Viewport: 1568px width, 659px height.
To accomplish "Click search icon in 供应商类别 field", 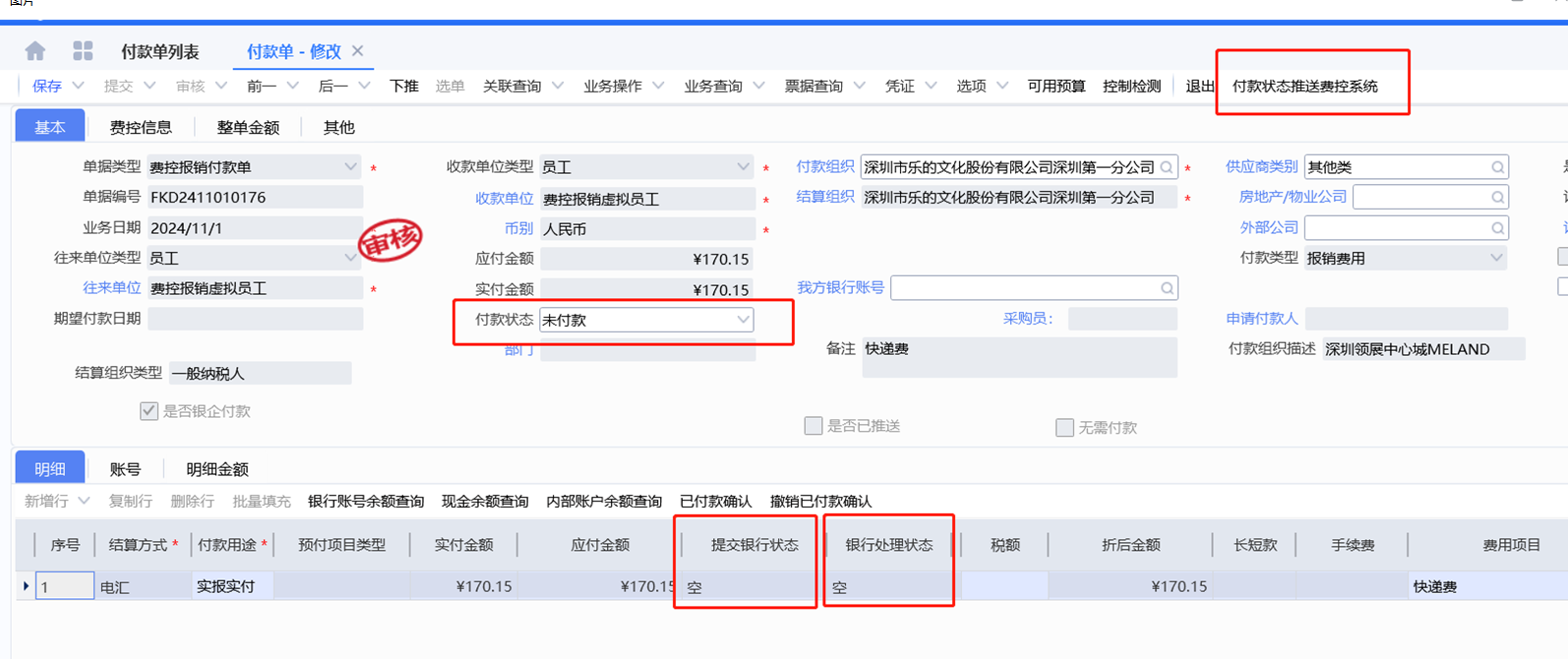I will 1497,167.
